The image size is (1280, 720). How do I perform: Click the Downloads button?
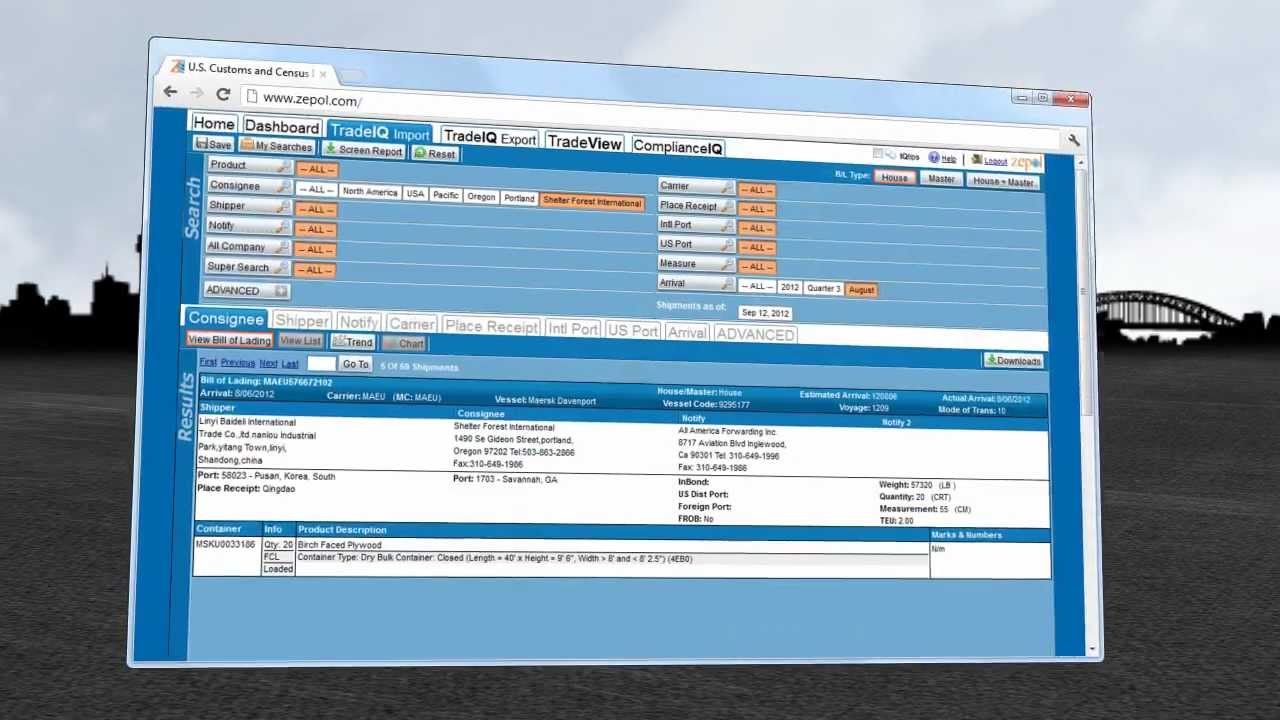click(1014, 360)
